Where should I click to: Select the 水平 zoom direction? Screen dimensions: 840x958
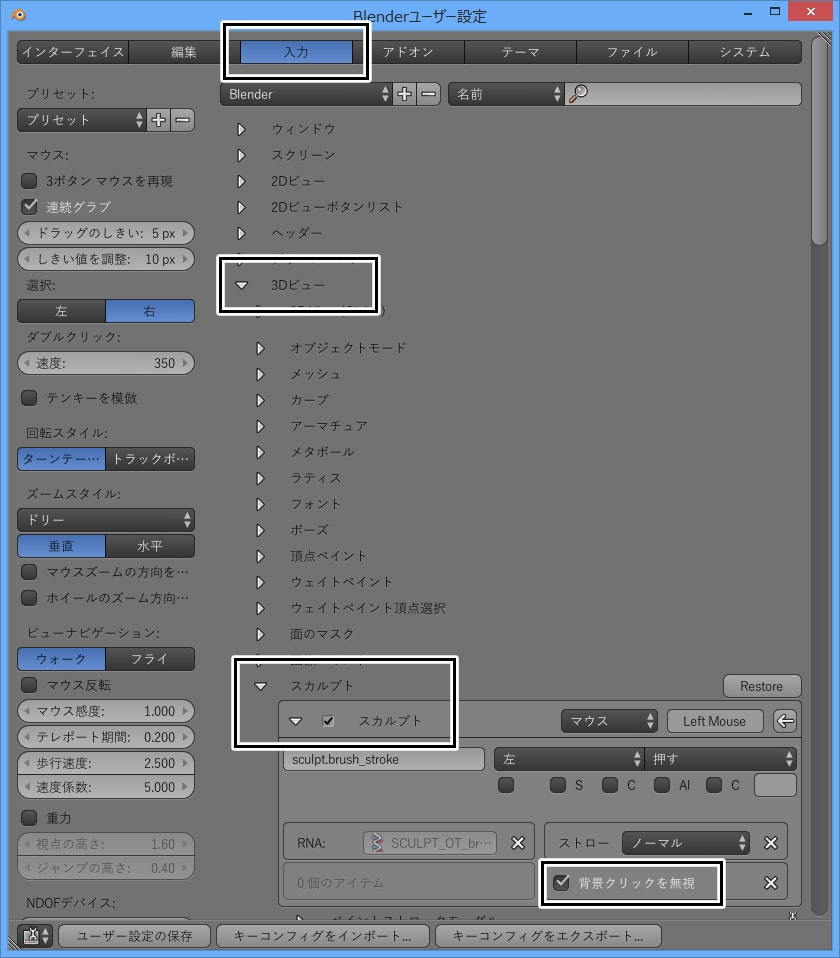[150, 546]
